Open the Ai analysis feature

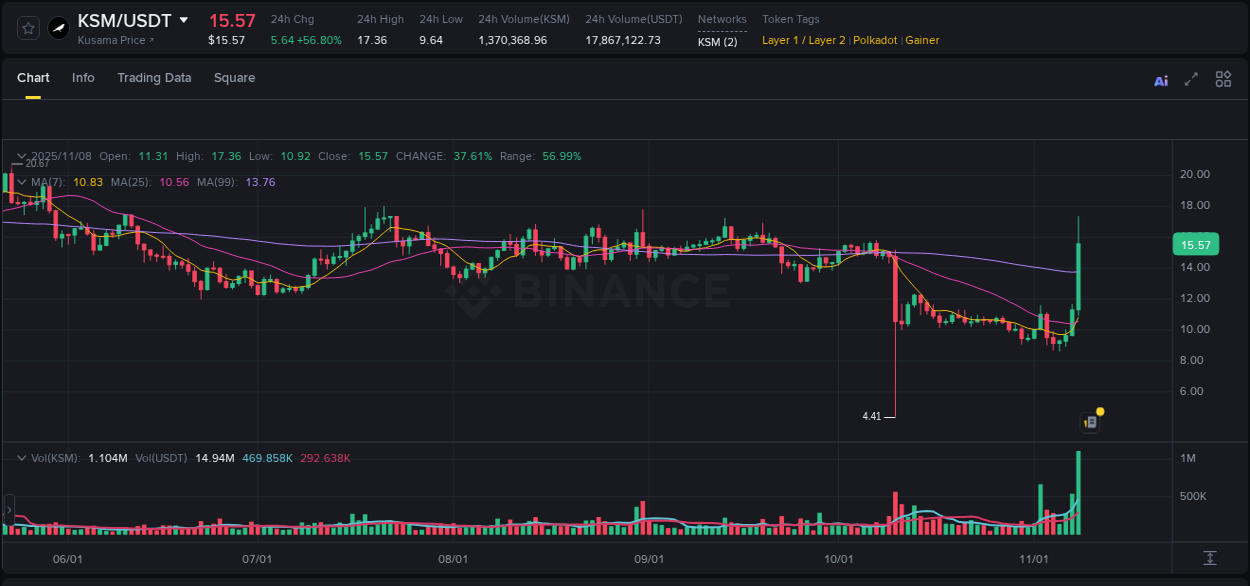(1161, 79)
